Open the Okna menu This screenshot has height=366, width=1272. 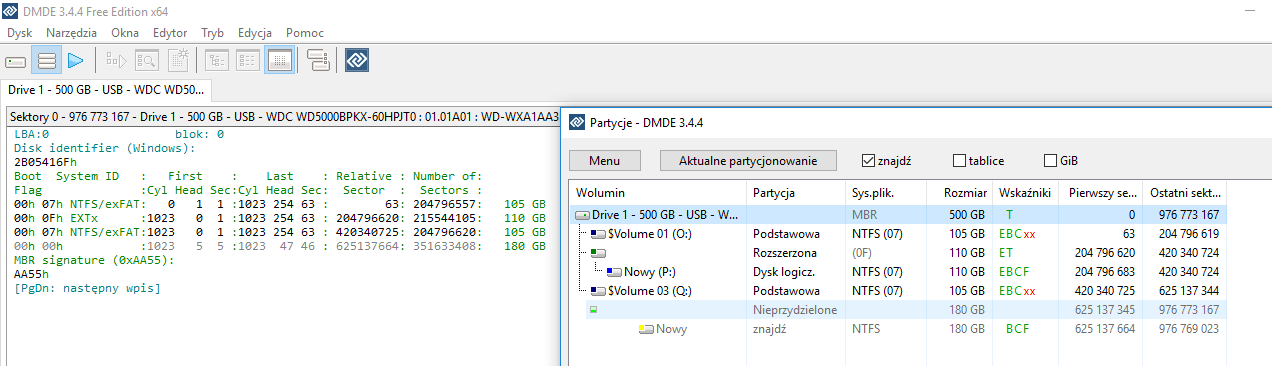pyautogui.click(x=125, y=33)
